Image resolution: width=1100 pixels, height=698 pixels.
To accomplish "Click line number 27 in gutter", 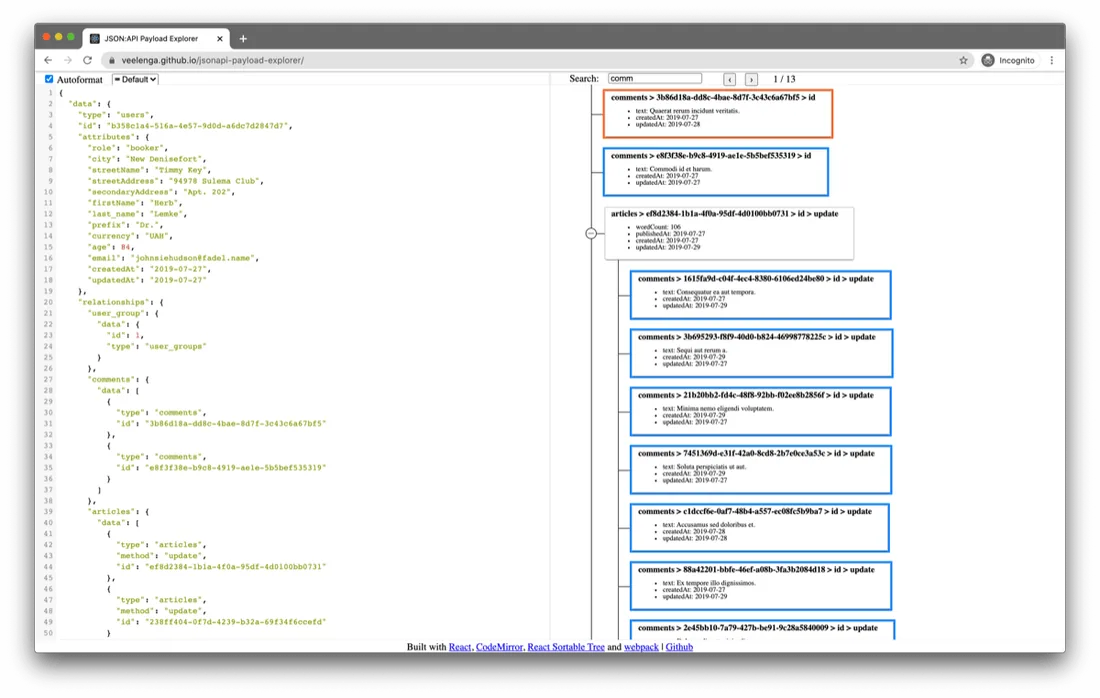I will point(48,380).
